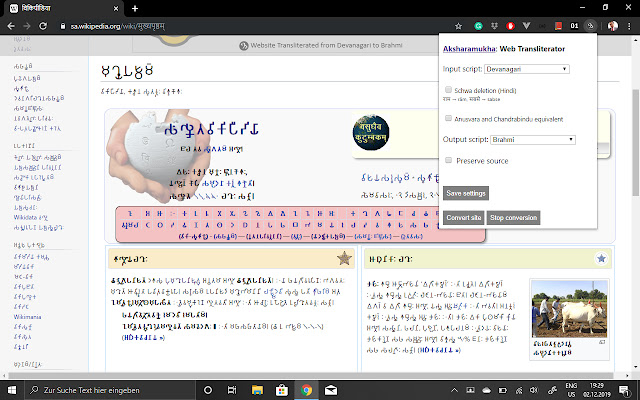Open the V-shaped extension icon
The image size is (640, 400).
(526, 26)
